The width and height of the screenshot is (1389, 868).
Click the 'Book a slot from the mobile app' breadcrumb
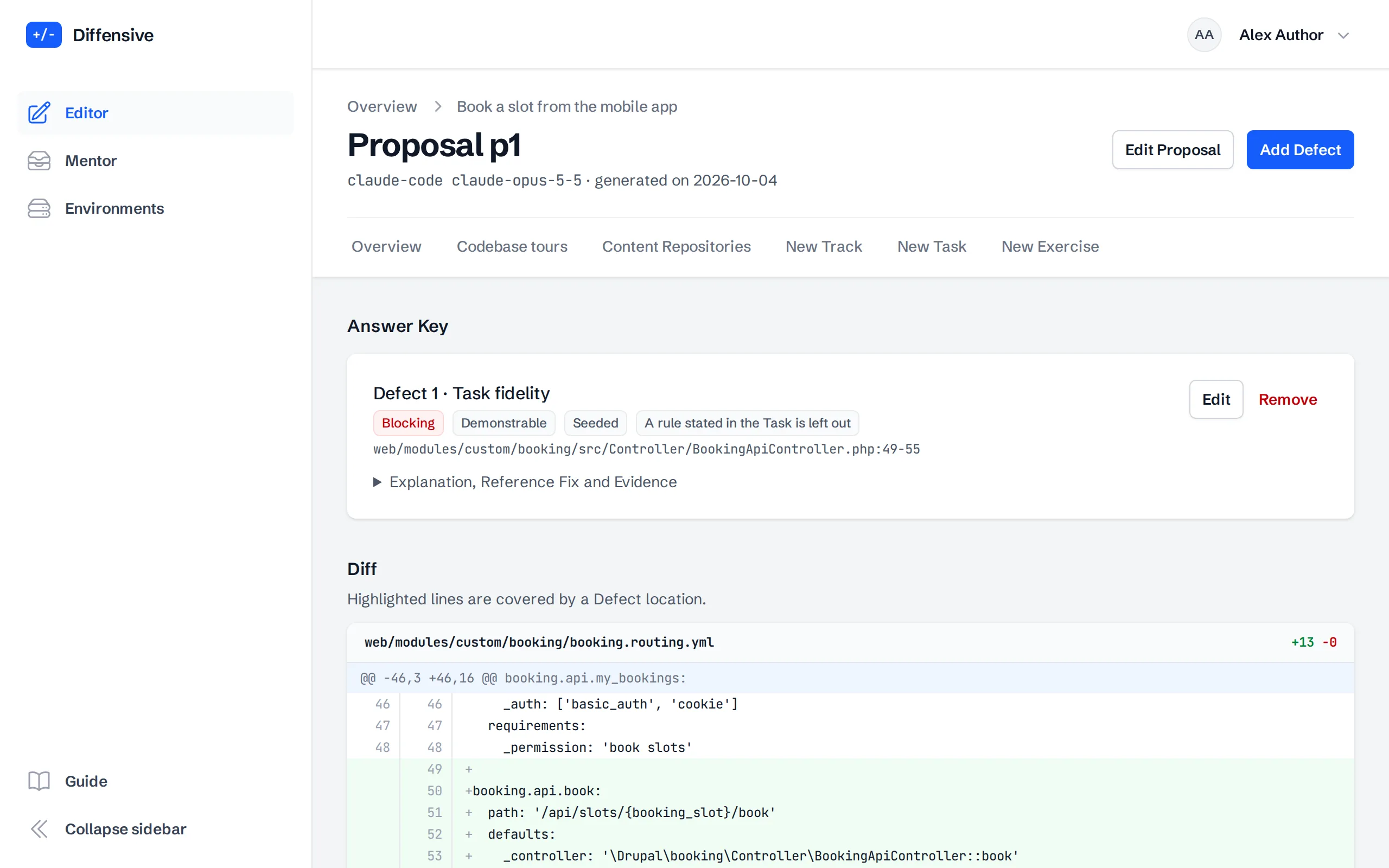point(566,107)
